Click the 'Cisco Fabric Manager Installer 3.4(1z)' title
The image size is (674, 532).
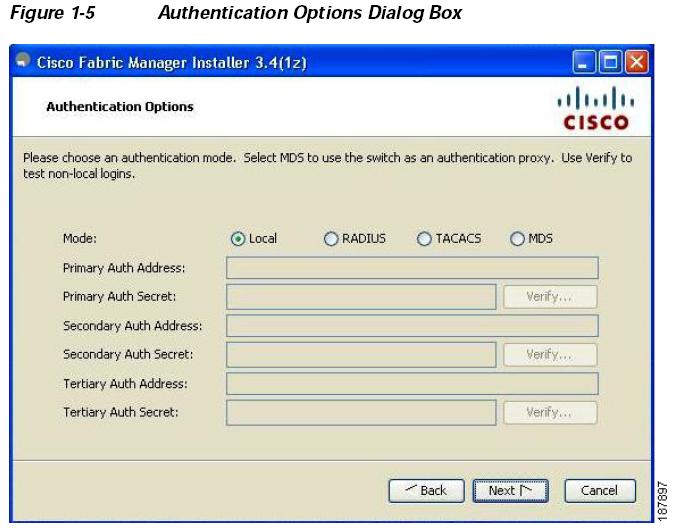tap(172, 63)
